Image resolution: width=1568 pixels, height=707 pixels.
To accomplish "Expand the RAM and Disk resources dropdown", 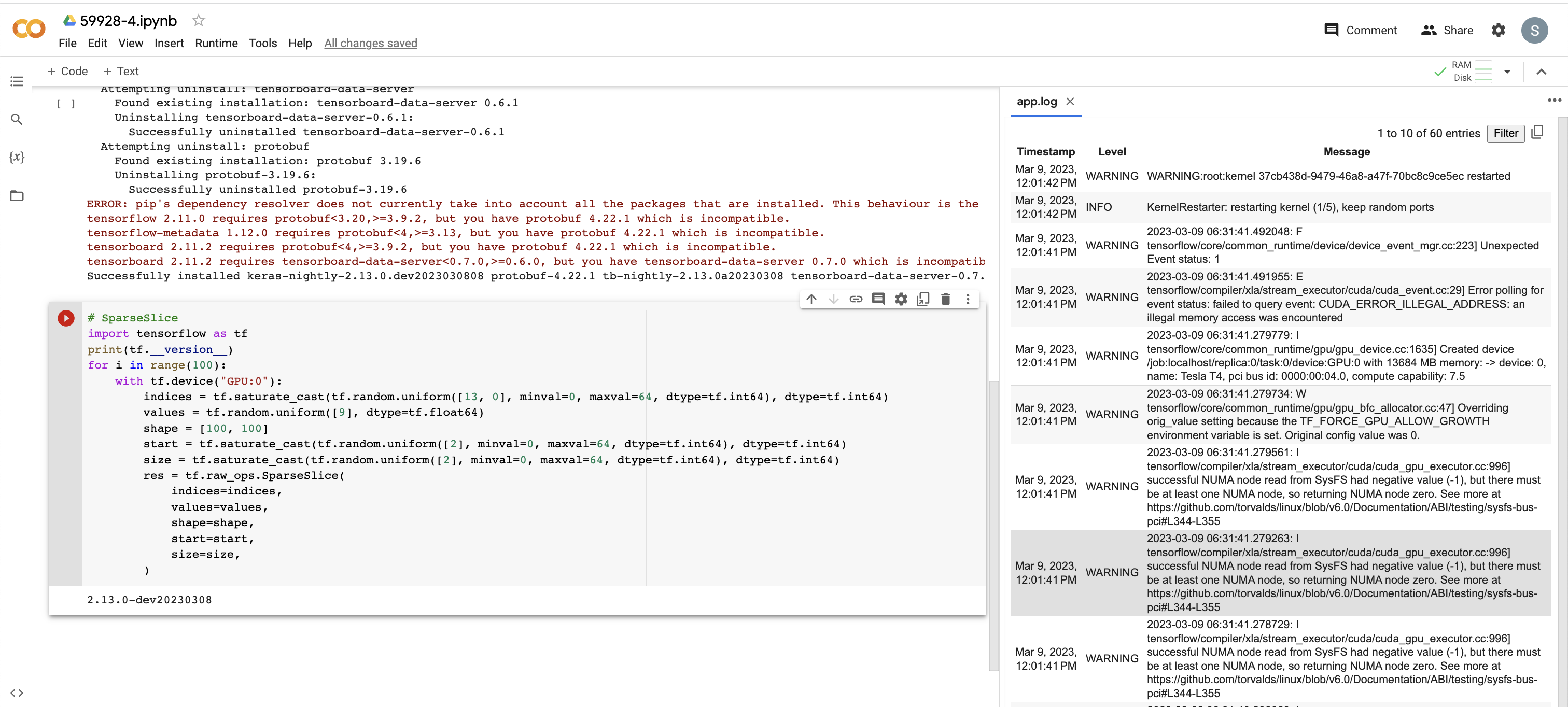I will 1508,71.
